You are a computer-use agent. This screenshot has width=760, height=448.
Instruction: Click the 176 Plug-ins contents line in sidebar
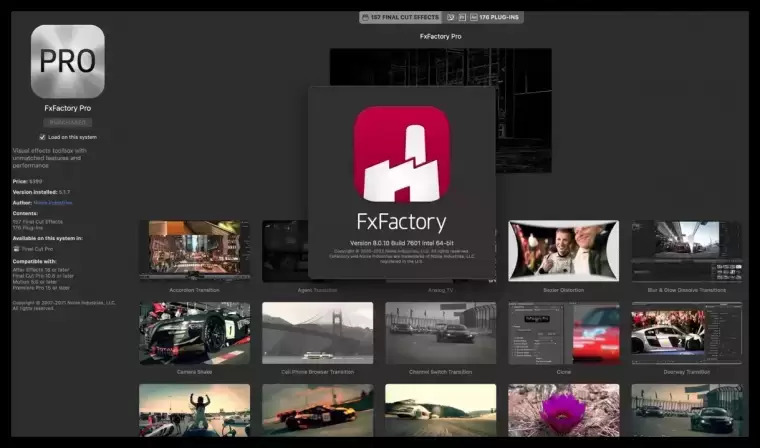click(28, 227)
